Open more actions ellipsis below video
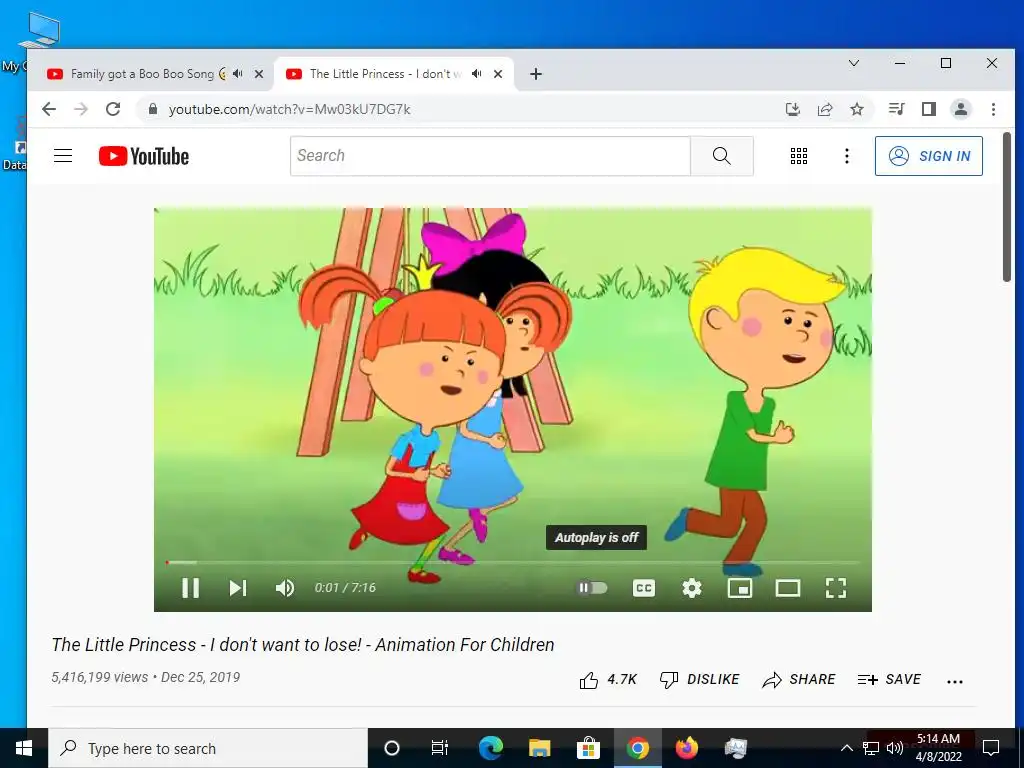Screen dimensions: 1024x768 point(955,681)
